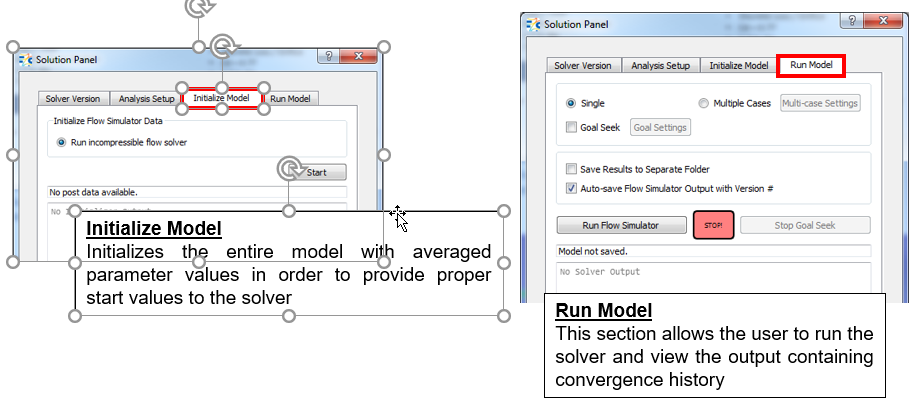Image resolution: width=924 pixels, height=413 pixels.
Task: Select Run incompressible flow solver option
Action: [61, 142]
